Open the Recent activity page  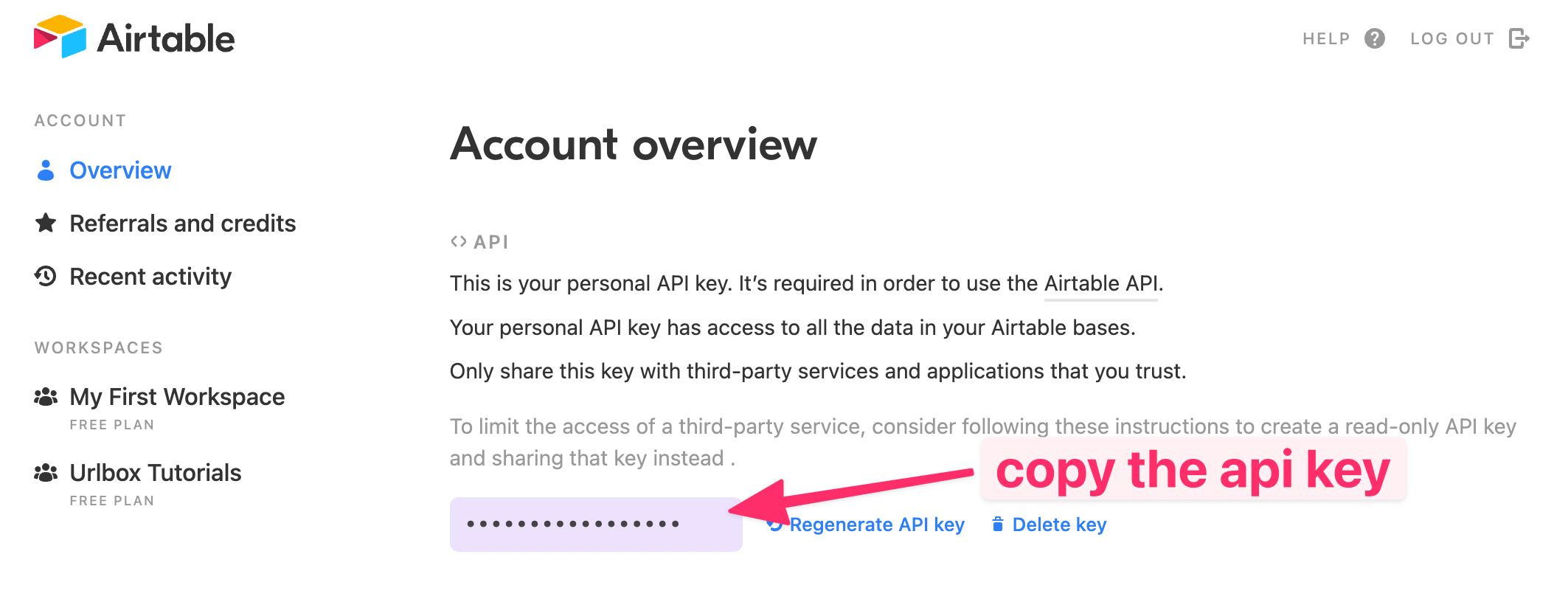150,277
